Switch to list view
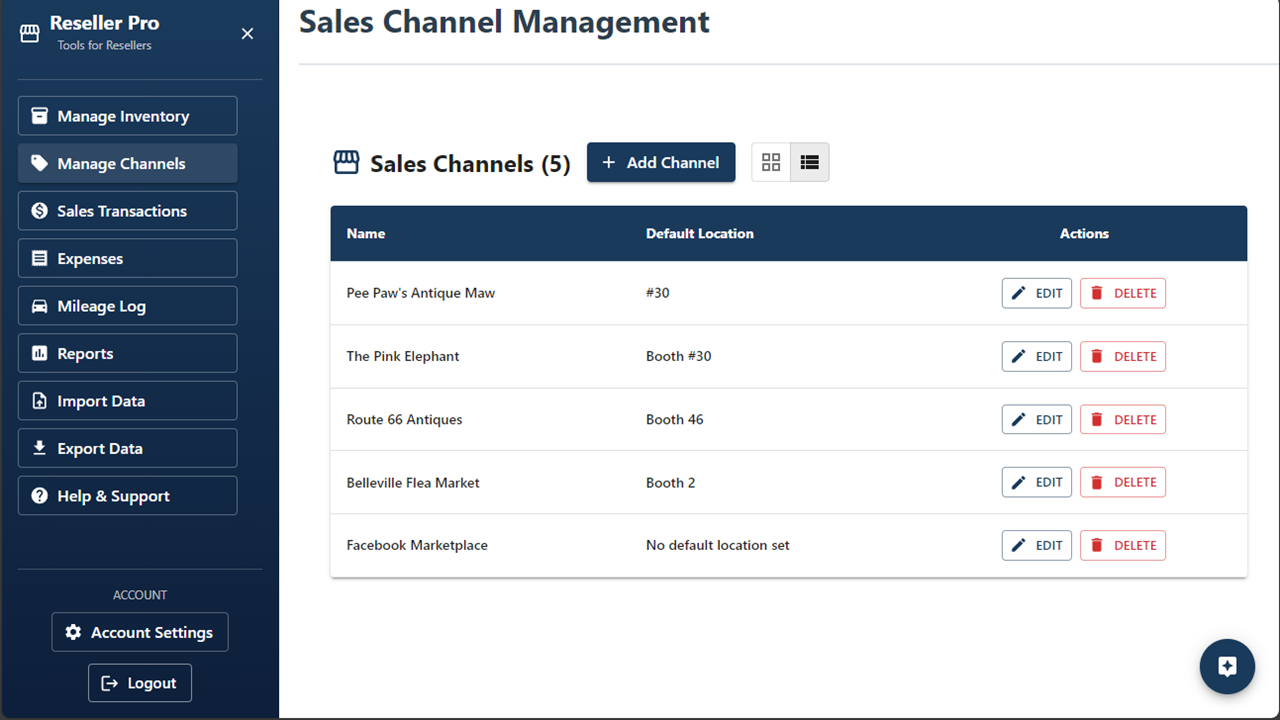The width and height of the screenshot is (1280, 720). (x=810, y=162)
